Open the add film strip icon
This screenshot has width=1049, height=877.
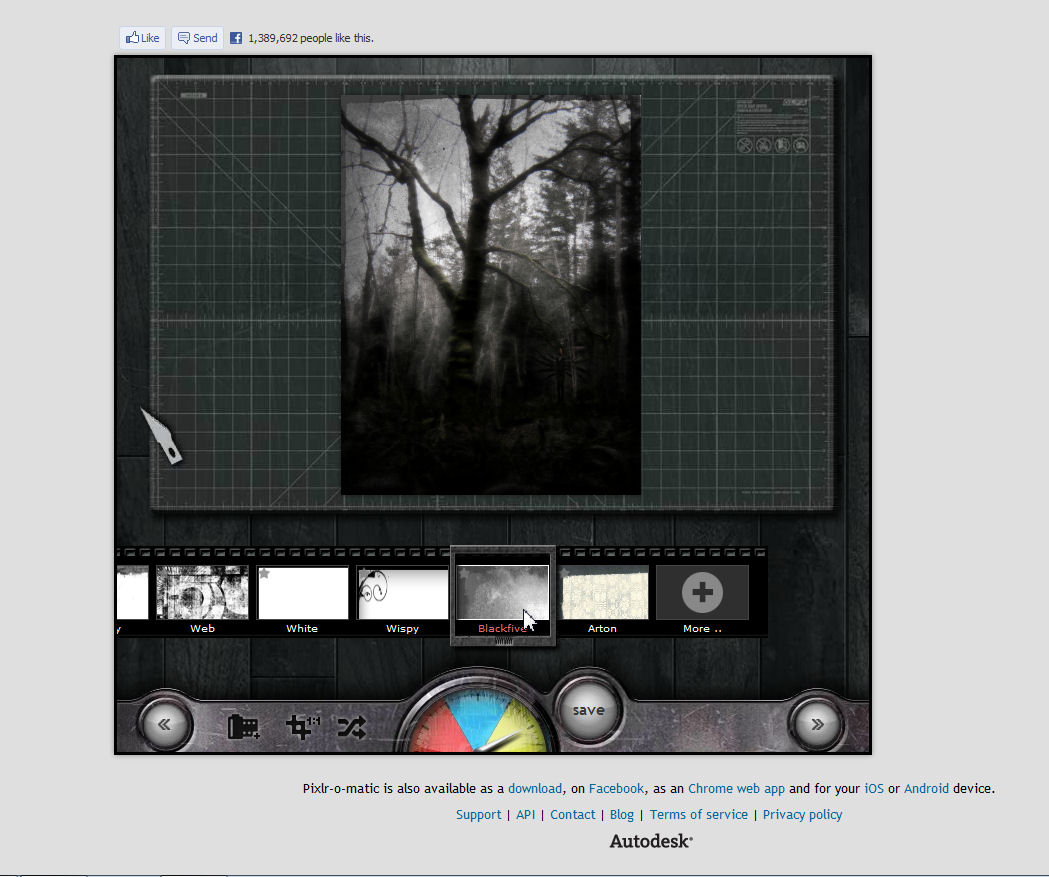[x=244, y=727]
